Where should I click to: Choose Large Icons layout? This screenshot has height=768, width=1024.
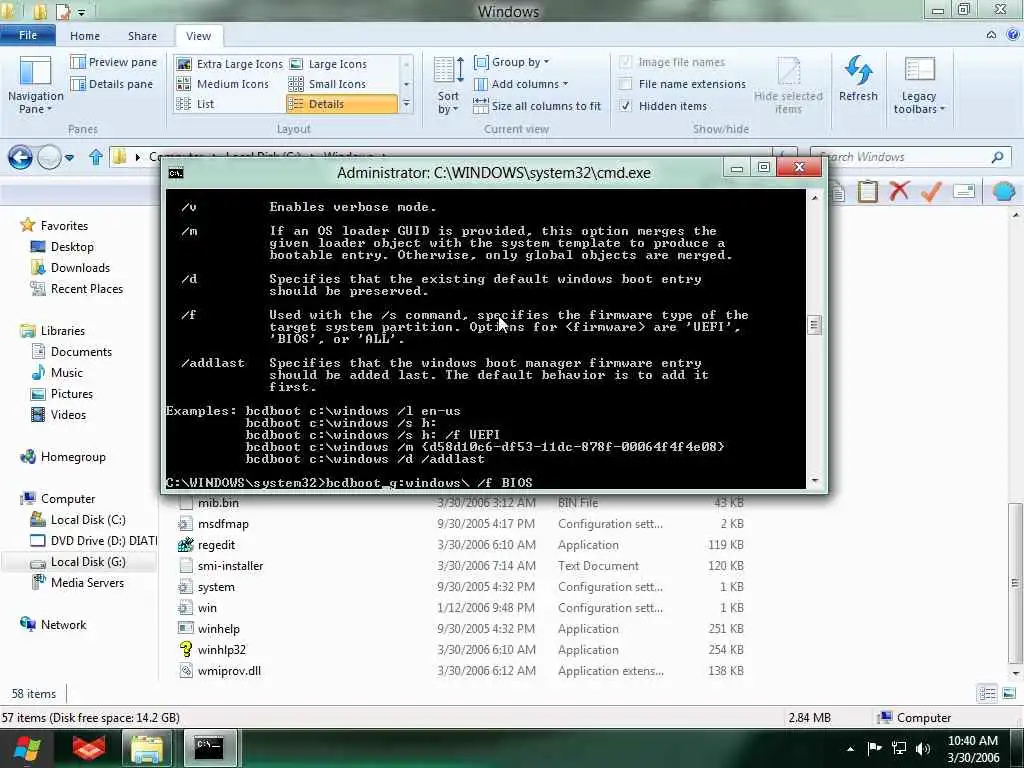[328, 64]
